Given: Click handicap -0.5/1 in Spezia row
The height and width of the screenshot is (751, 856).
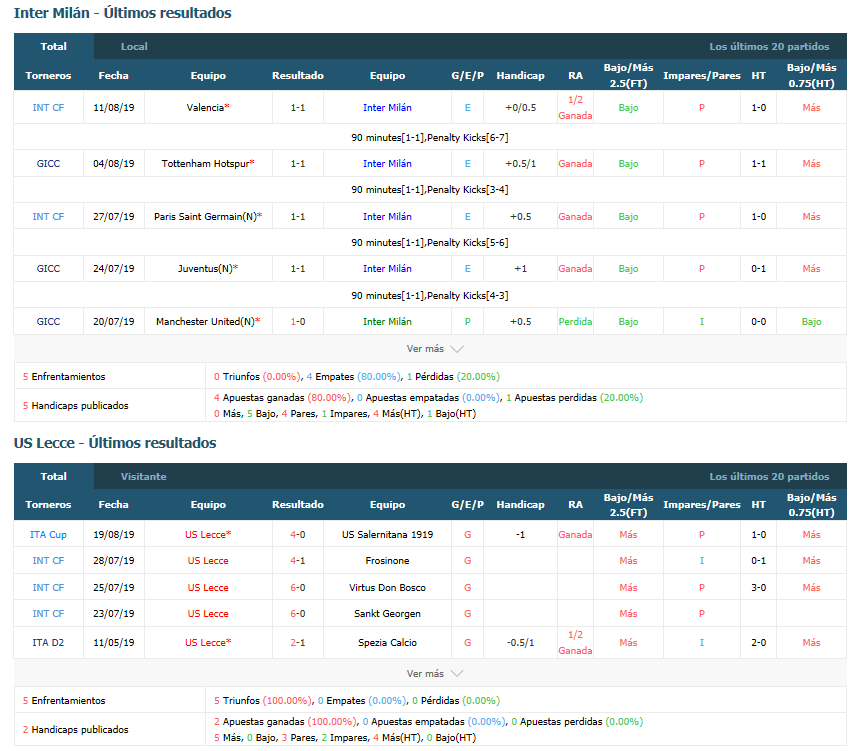Looking at the screenshot, I should click(x=520, y=642).
